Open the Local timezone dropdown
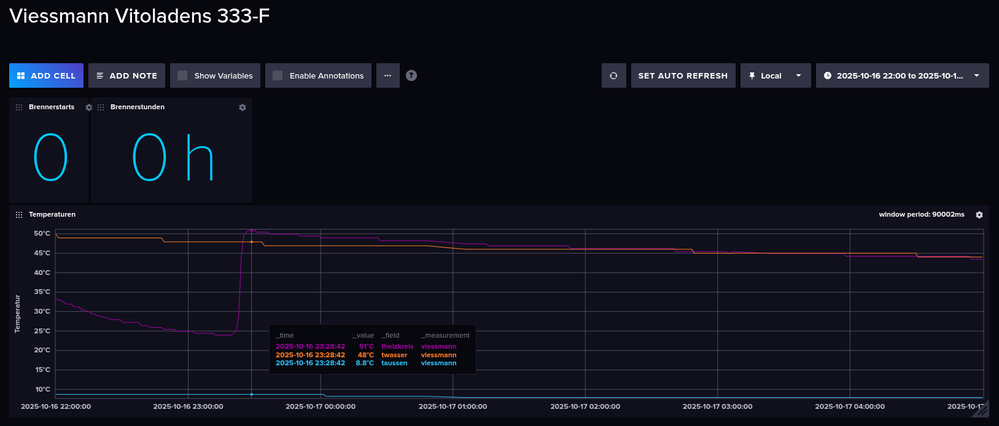 coord(774,75)
